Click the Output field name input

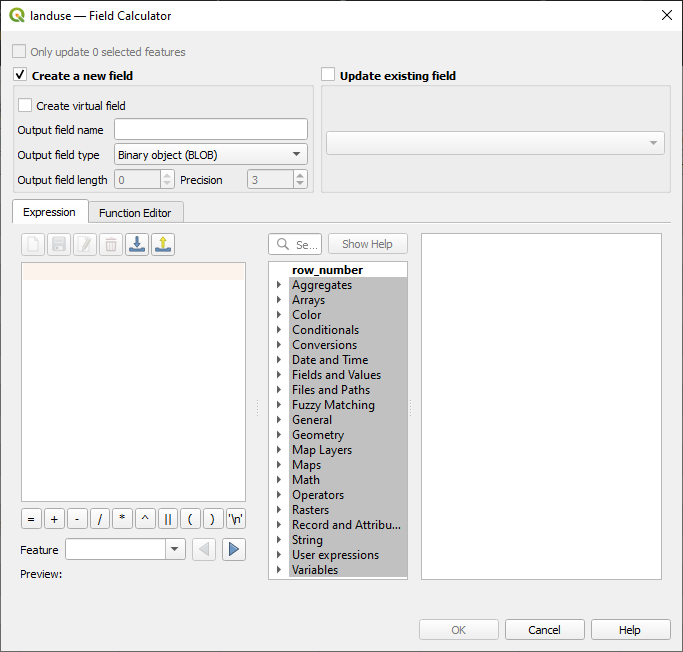tap(210, 130)
